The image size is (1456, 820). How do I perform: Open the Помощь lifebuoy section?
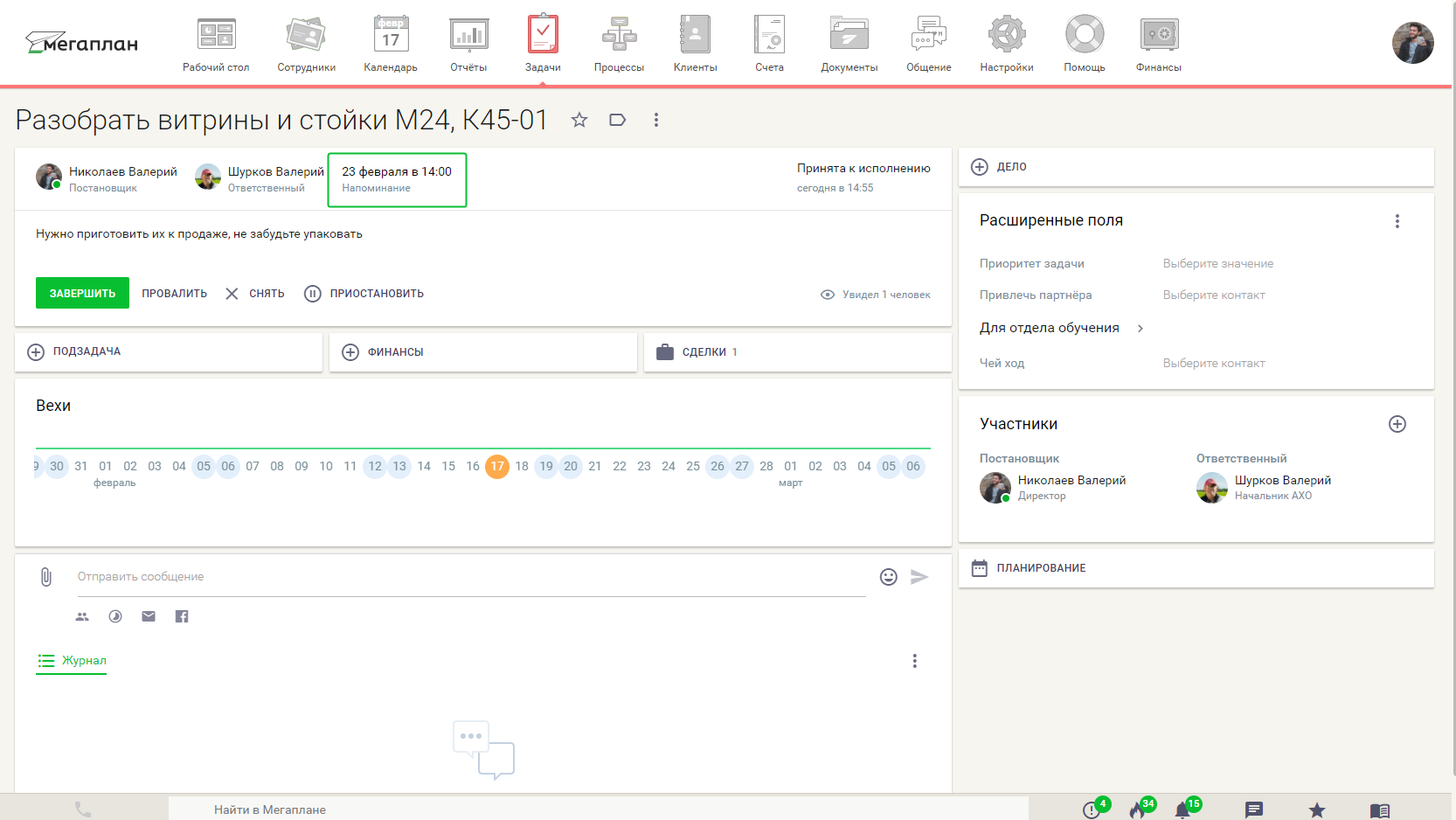tap(1085, 44)
